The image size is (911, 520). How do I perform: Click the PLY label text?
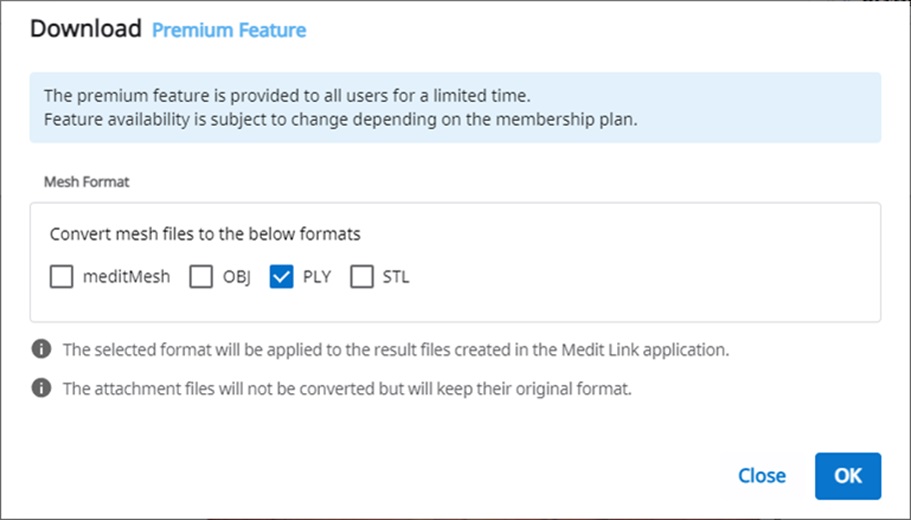317,277
